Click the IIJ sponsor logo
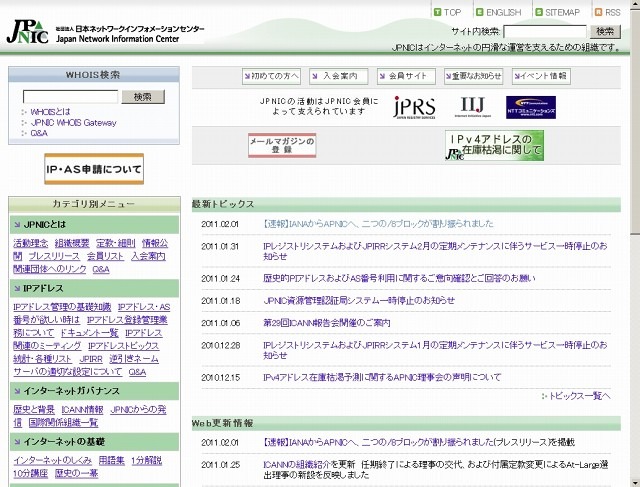The image size is (640, 487). click(x=473, y=107)
